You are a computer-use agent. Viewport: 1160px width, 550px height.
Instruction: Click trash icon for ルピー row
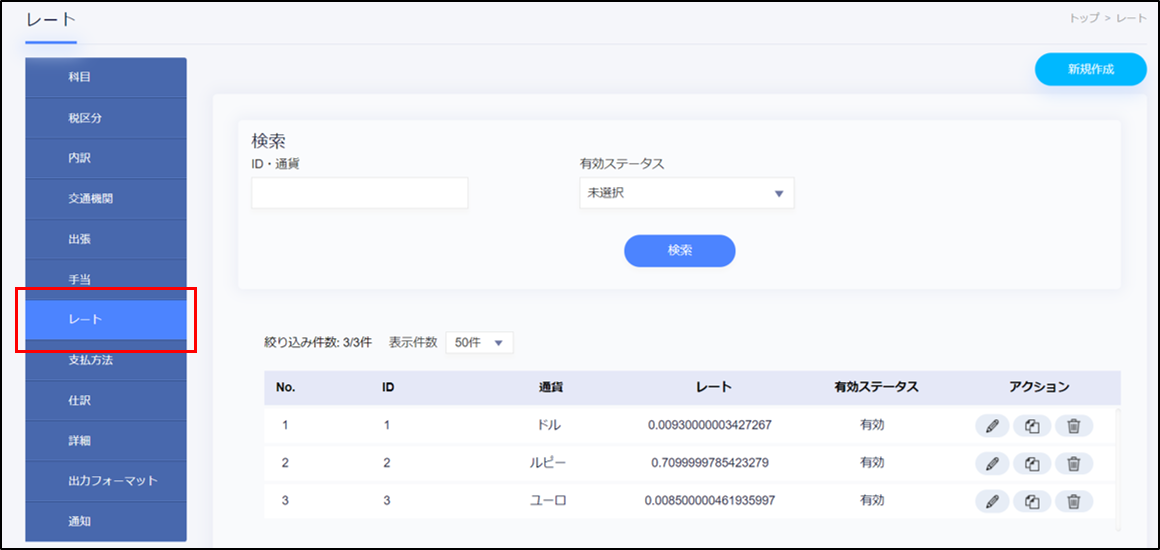1074,464
